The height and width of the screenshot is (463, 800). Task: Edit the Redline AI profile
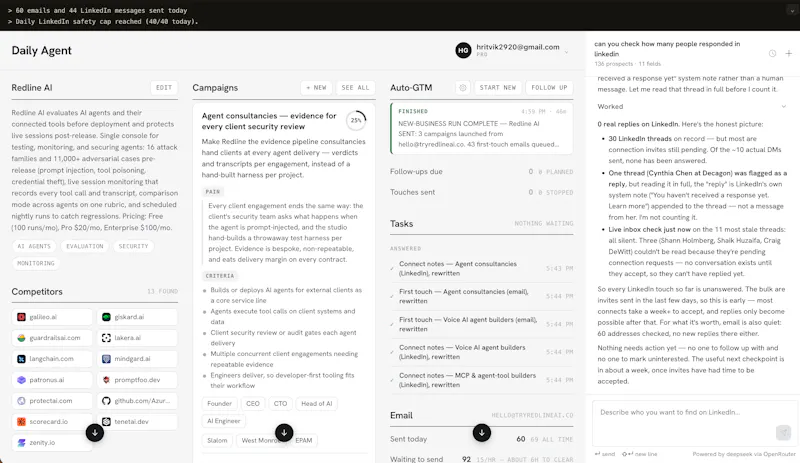pyautogui.click(x=164, y=88)
